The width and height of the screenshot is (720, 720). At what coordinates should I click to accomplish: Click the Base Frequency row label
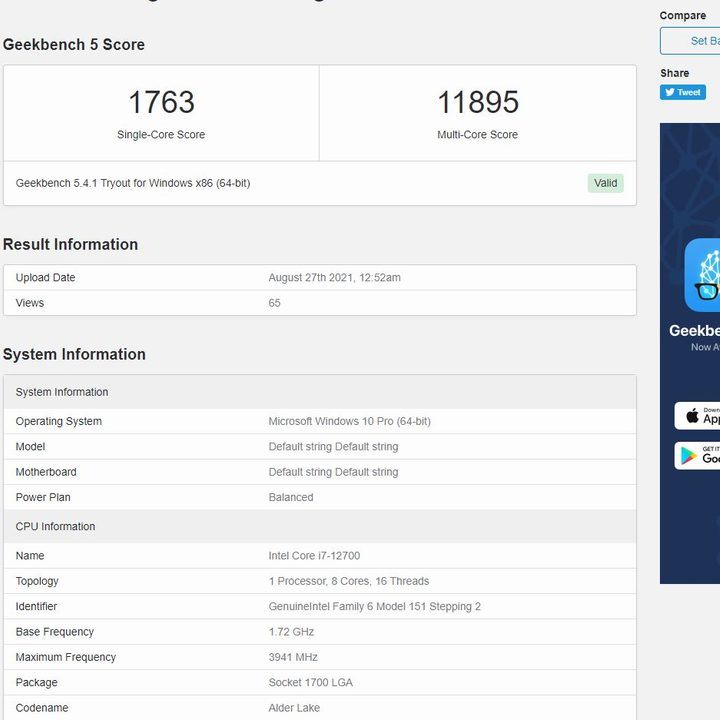pos(55,632)
